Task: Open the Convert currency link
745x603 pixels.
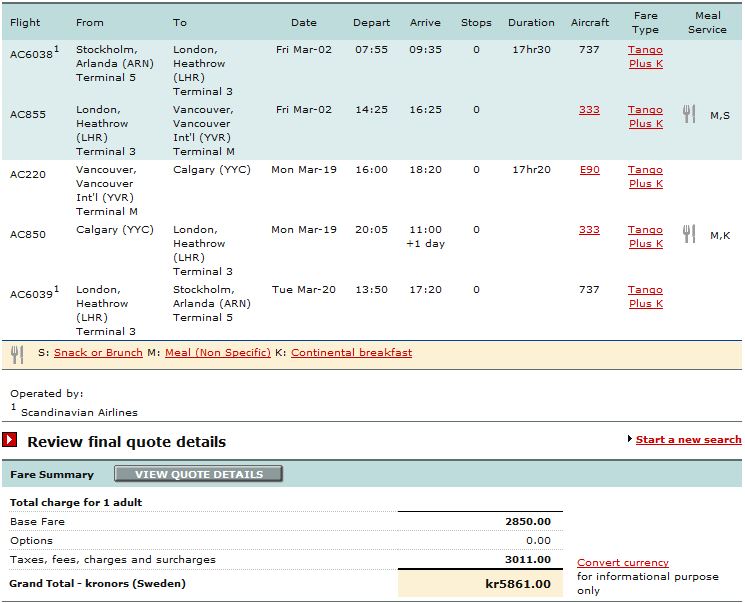Action: pyautogui.click(x=623, y=563)
